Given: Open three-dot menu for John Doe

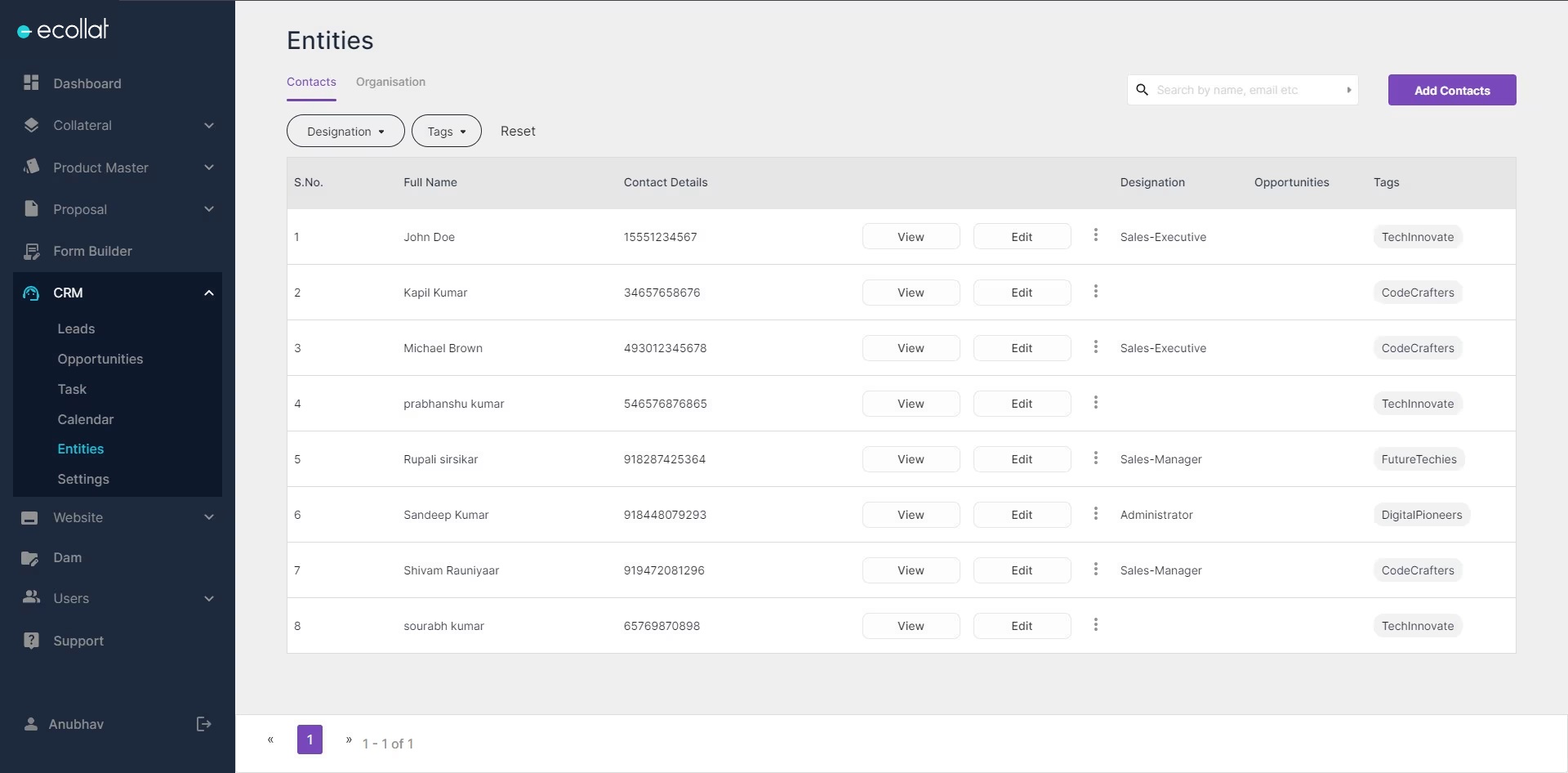Looking at the screenshot, I should [x=1095, y=235].
